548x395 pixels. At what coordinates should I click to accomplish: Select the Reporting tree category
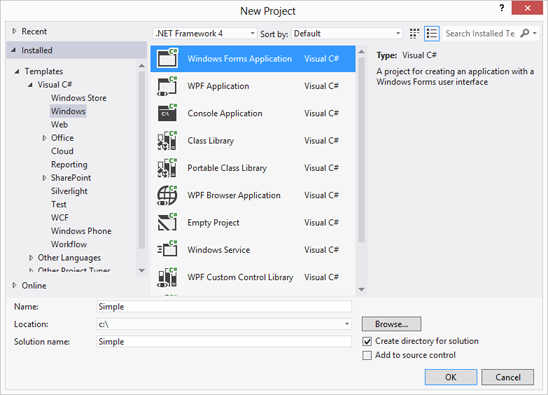[x=69, y=164]
